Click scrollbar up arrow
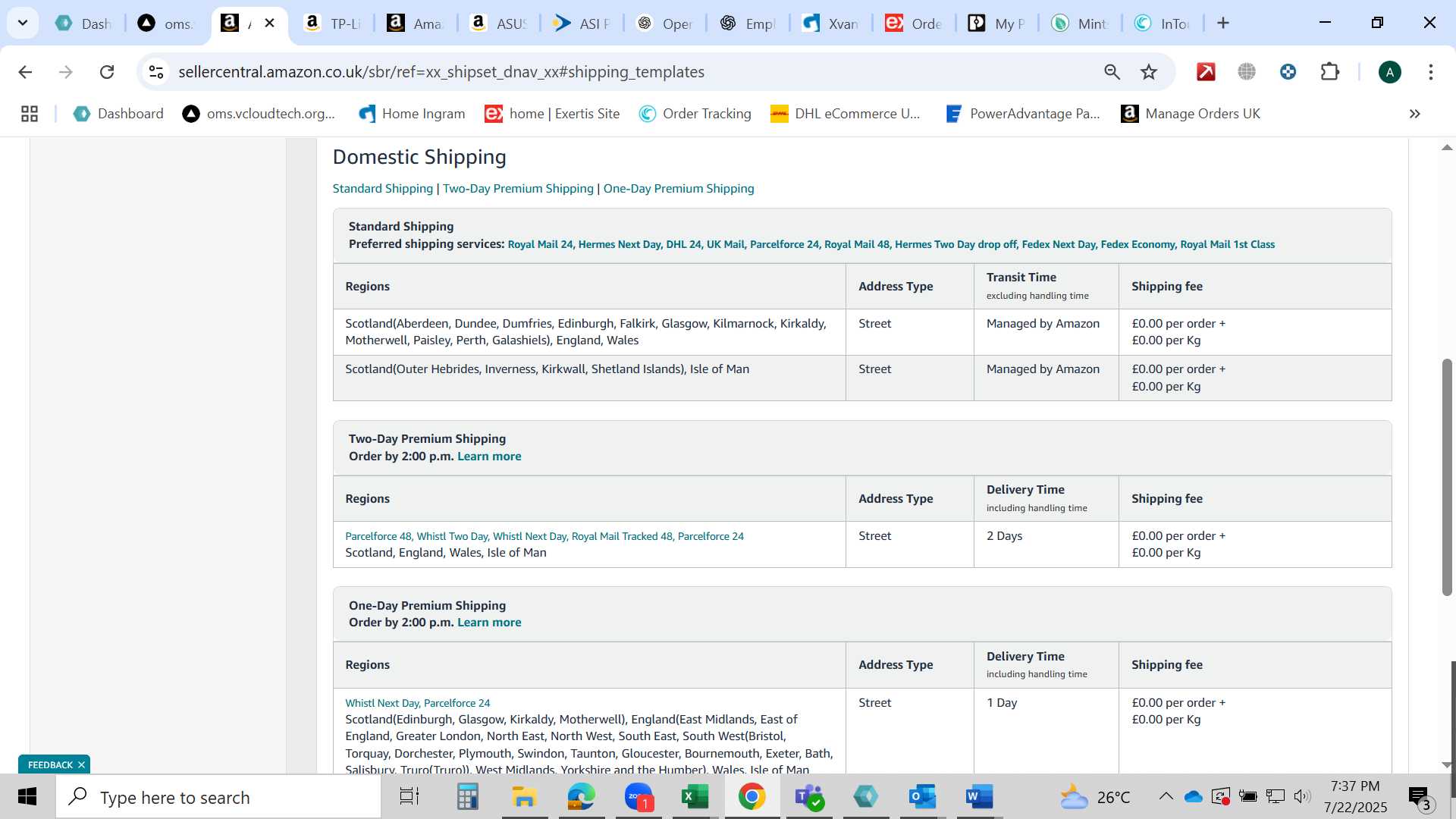The width and height of the screenshot is (1456, 819). [x=1447, y=147]
